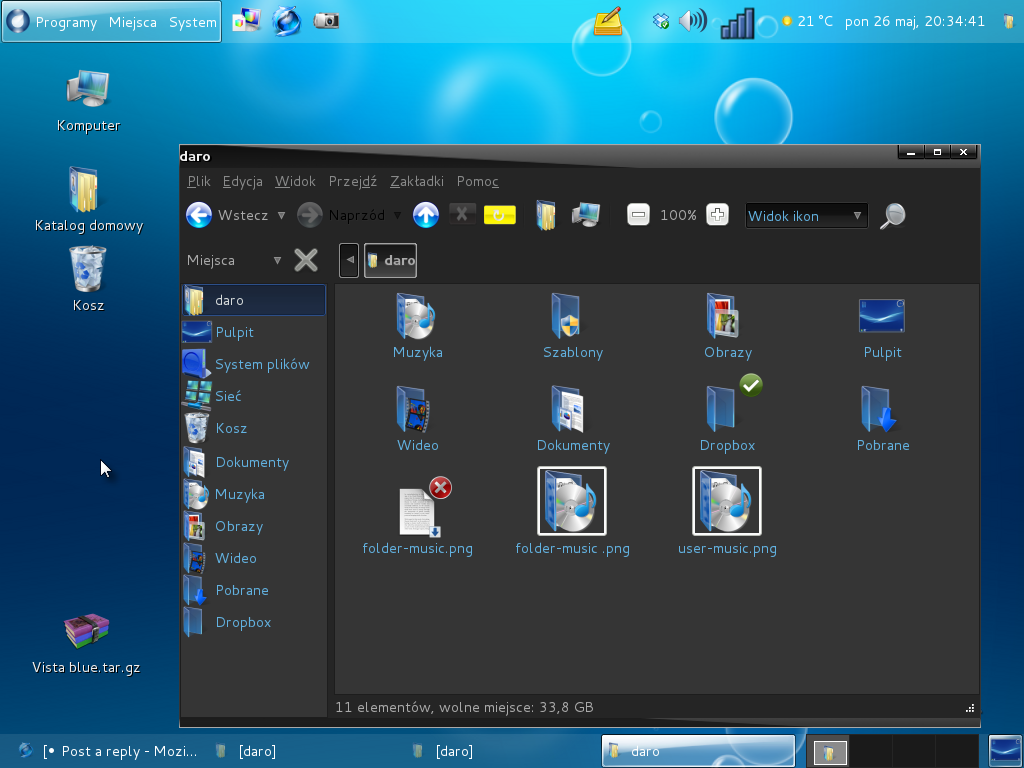The image size is (1024, 768).
Task: Click the yellow reload toolbar icon
Action: pyautogui.click(x=500, y=215)
